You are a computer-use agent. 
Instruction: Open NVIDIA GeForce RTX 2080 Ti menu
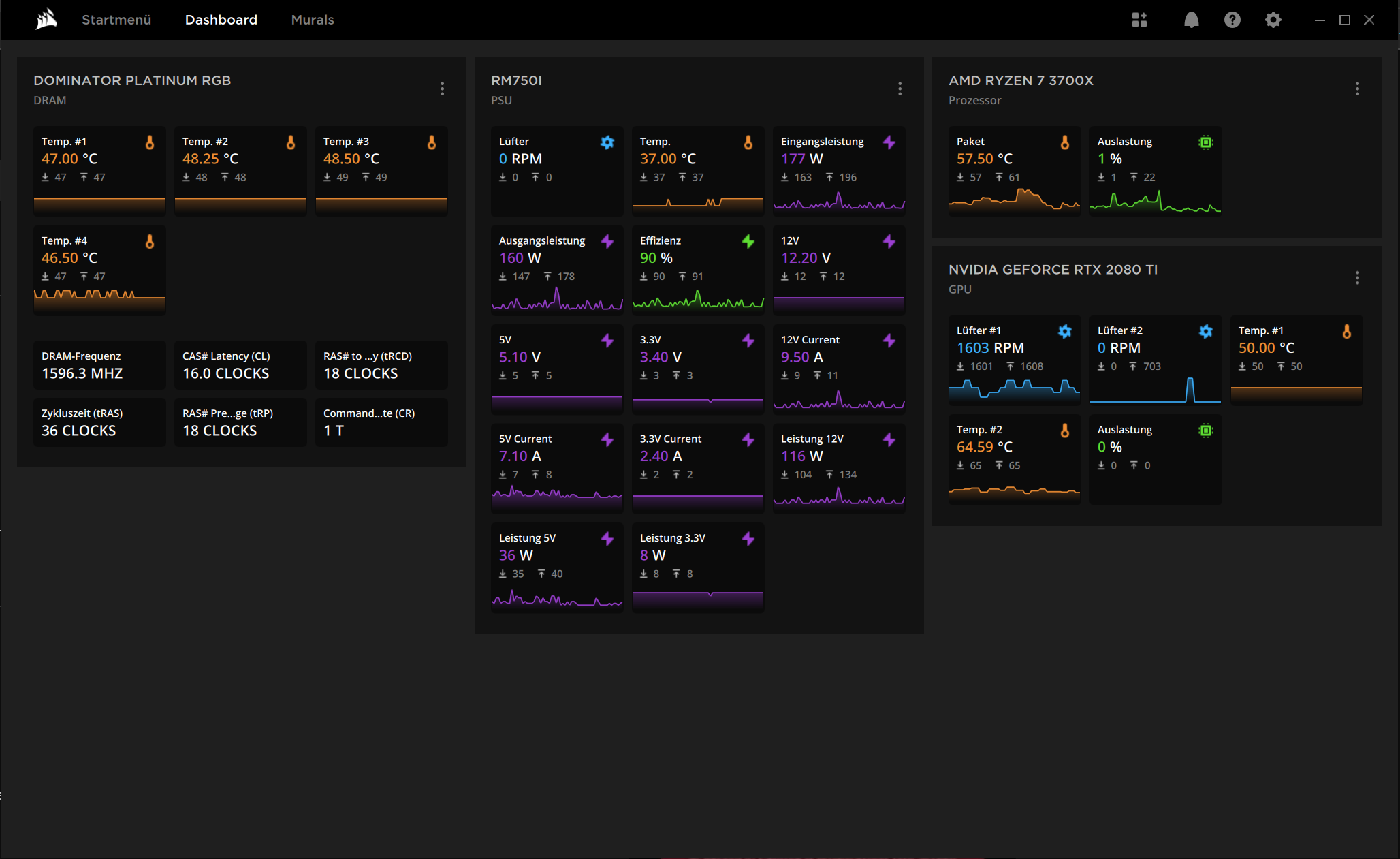(x=1357, y=278)
